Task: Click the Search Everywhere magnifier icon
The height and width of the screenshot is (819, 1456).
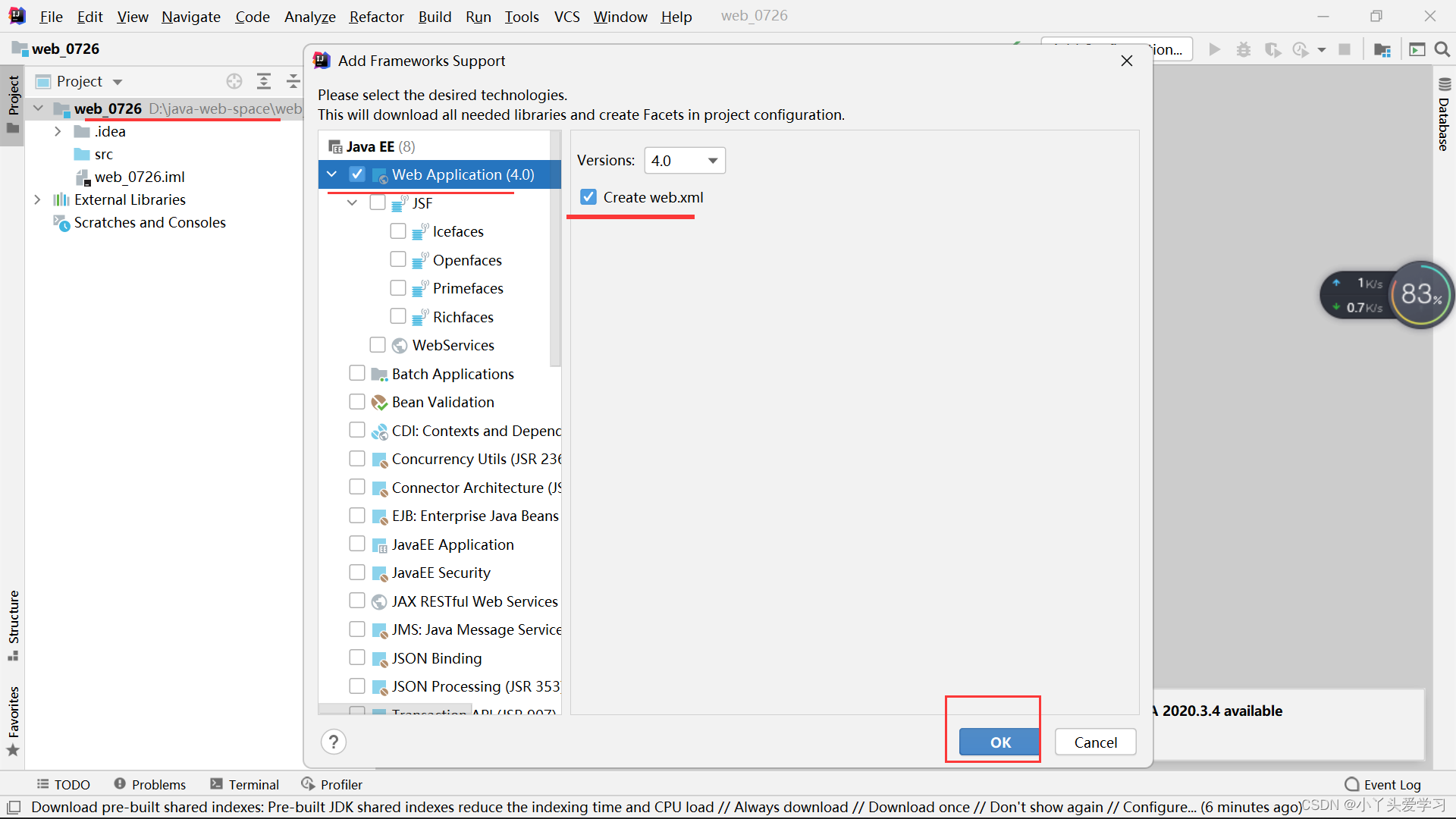Action: [1442, 49]
